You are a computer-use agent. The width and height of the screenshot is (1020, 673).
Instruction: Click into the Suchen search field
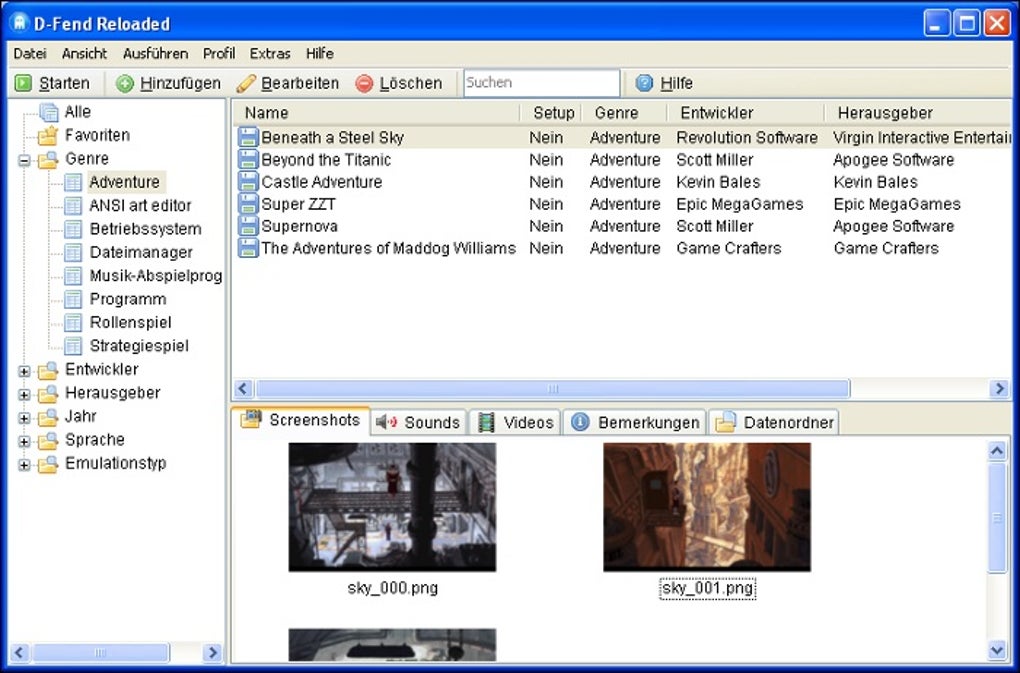(x=541, y=83)
